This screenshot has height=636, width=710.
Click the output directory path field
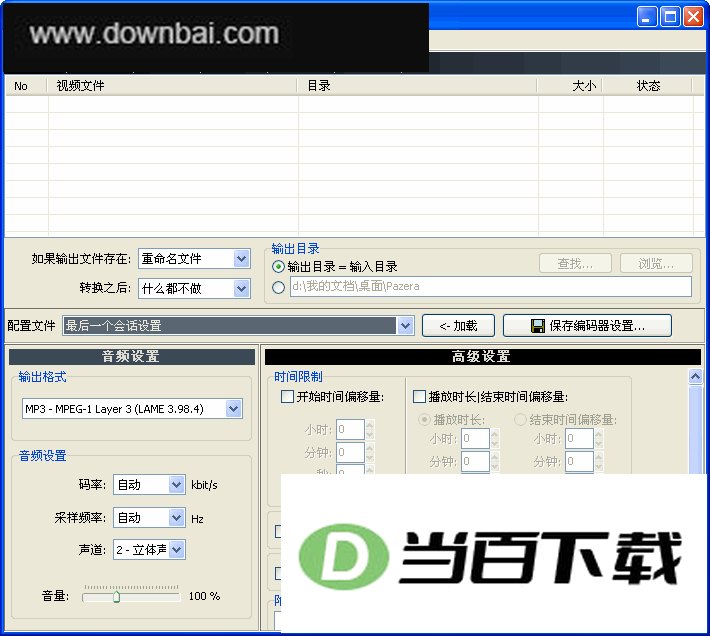(491, 287)
